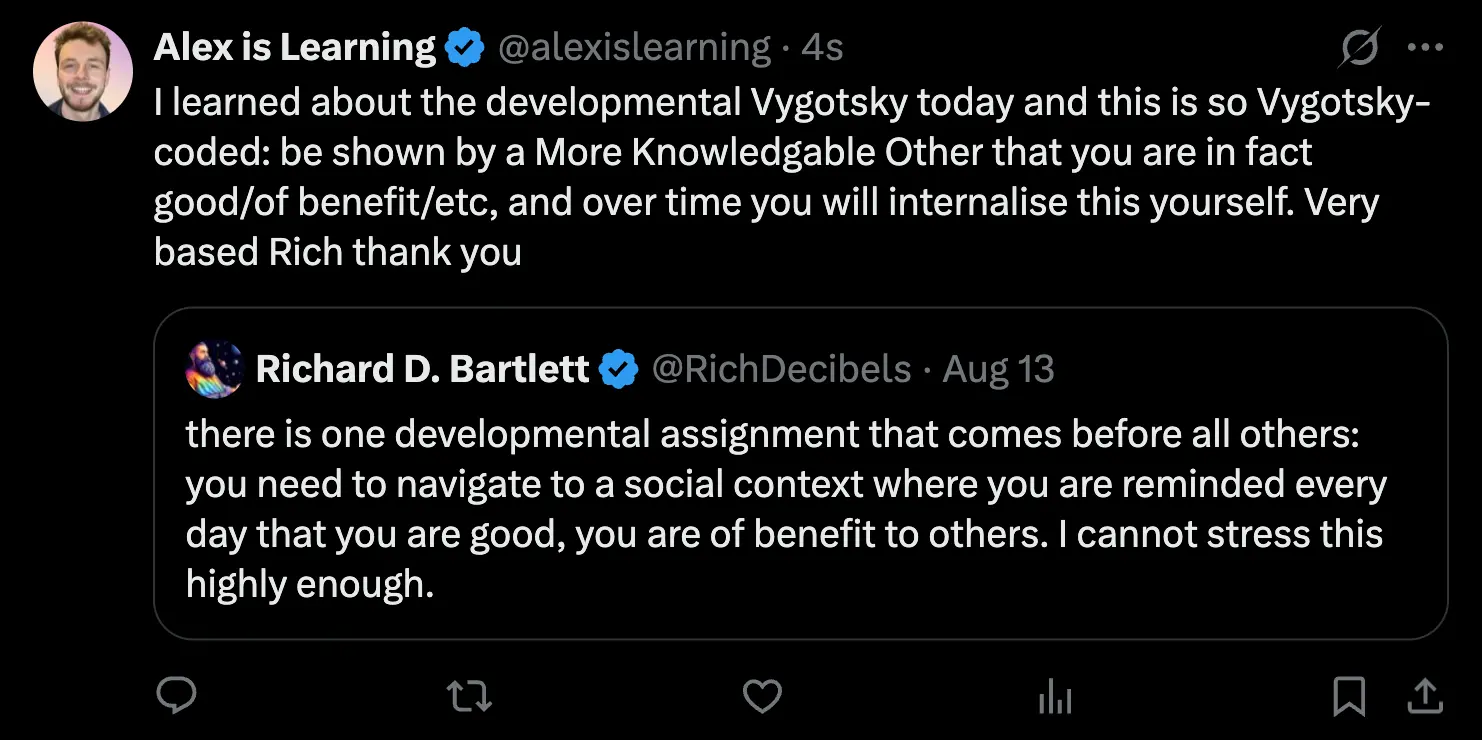This screenshot has height=740, width=1482.
Task: Bookmark this tweet
Action: click(x=1349, y=696)
